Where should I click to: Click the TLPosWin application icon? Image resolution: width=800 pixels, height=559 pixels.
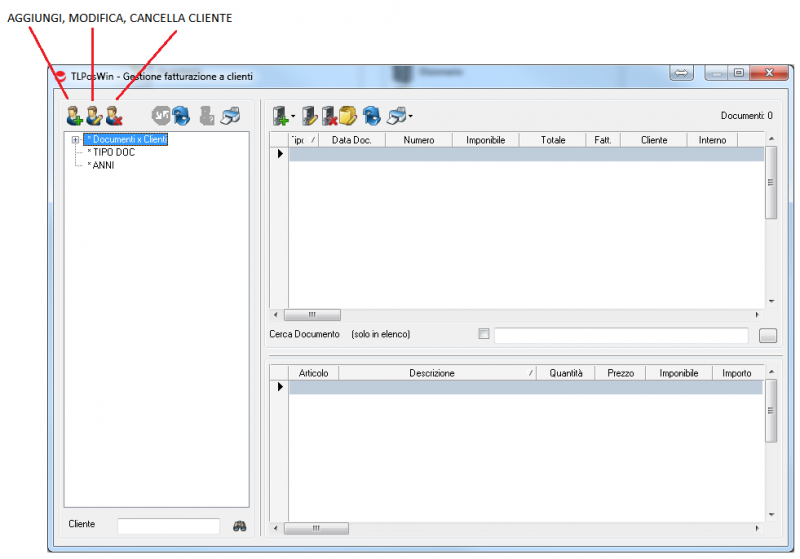[60, 77]
